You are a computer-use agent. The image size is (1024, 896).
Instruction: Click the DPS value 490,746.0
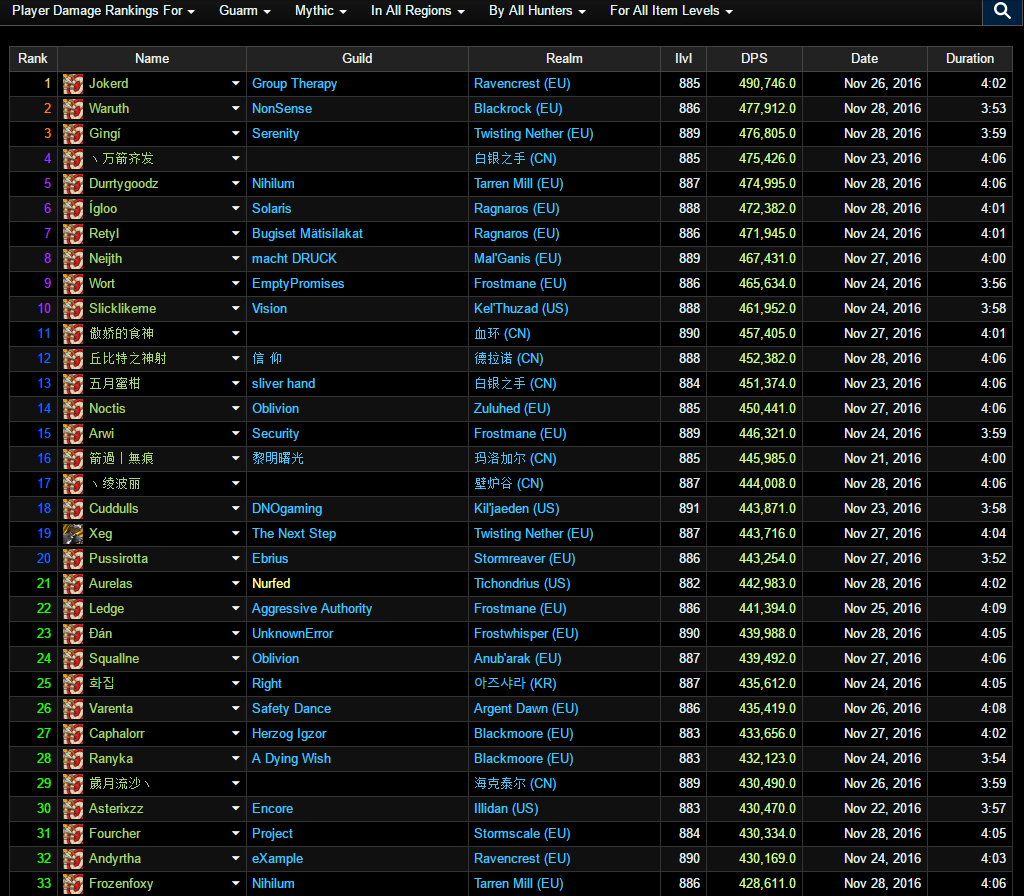tap(767, 84)
